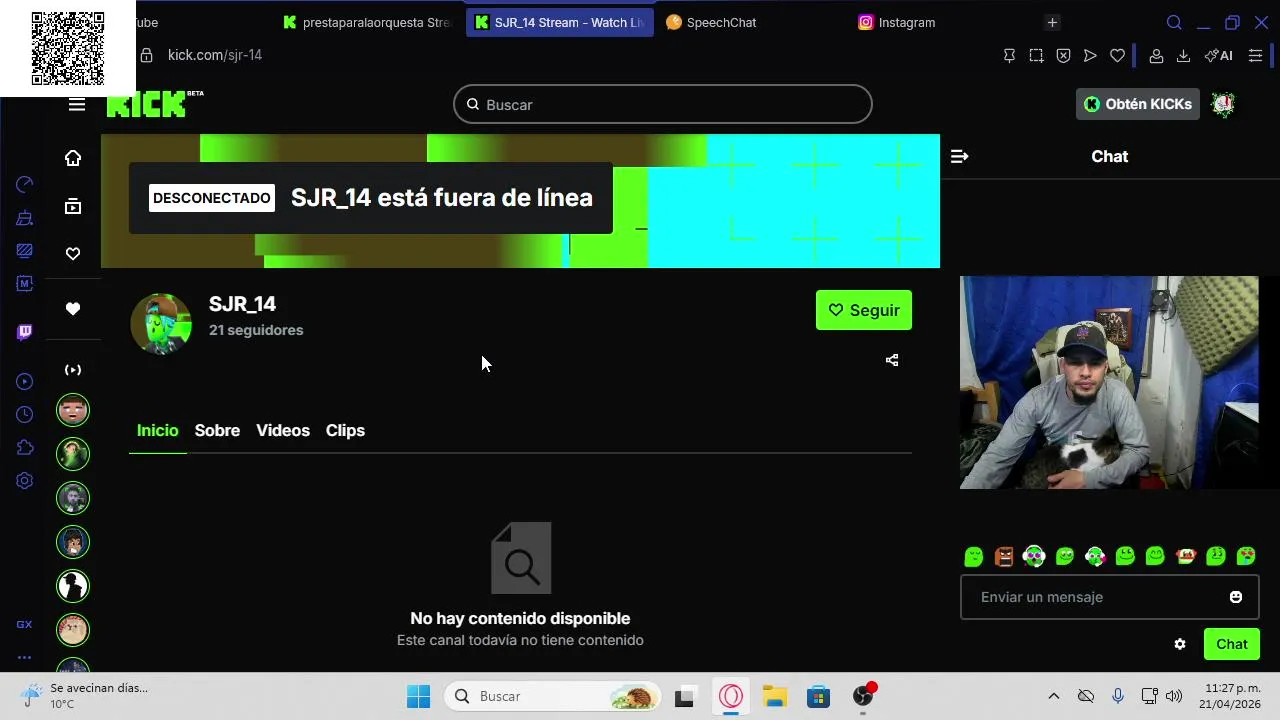Click the snapshot selection icon in toolbar
This screenshot has width=1280, height=720.
(1036, 56)
